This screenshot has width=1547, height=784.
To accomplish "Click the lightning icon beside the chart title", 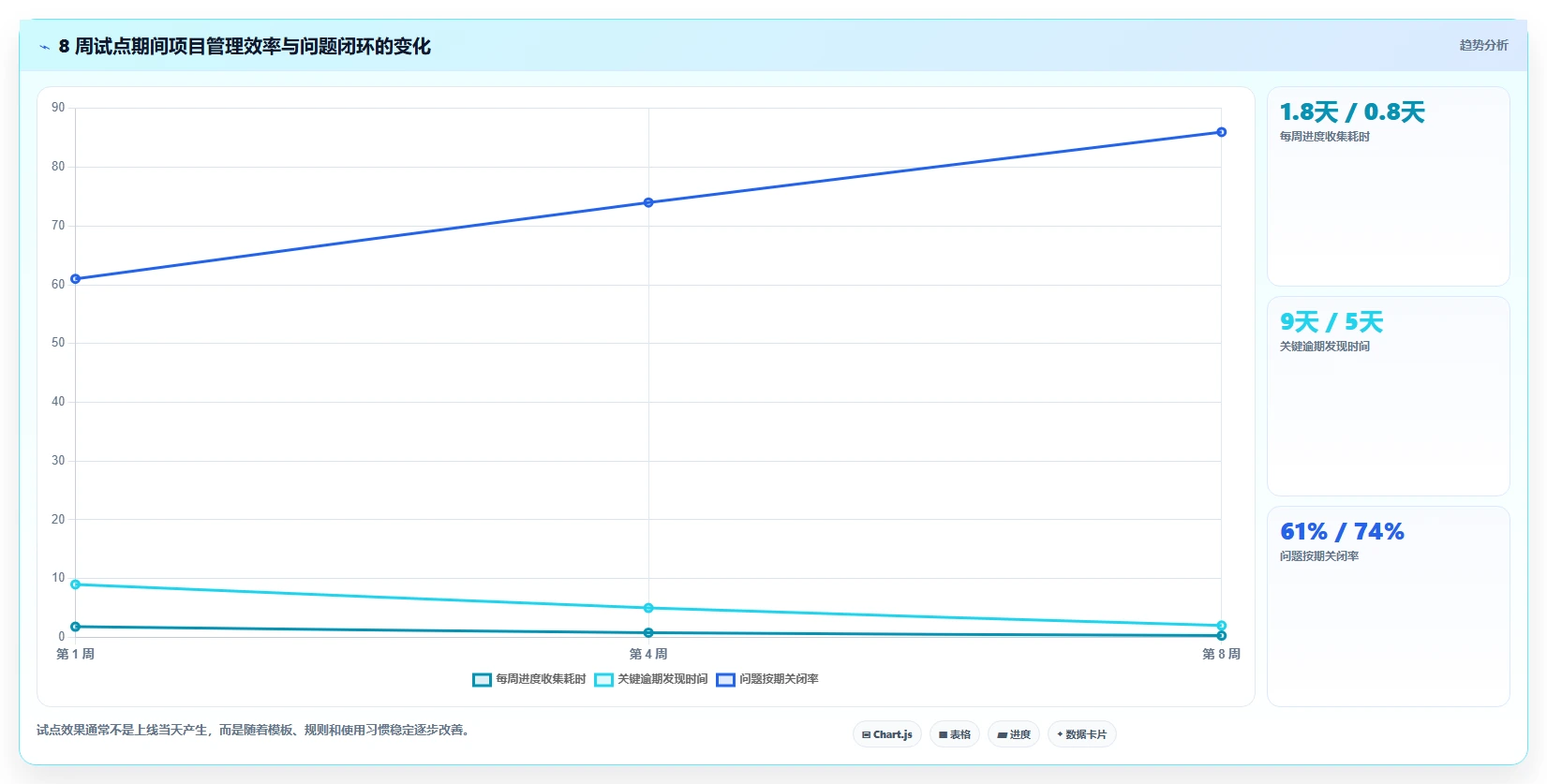I will [44, 47].
